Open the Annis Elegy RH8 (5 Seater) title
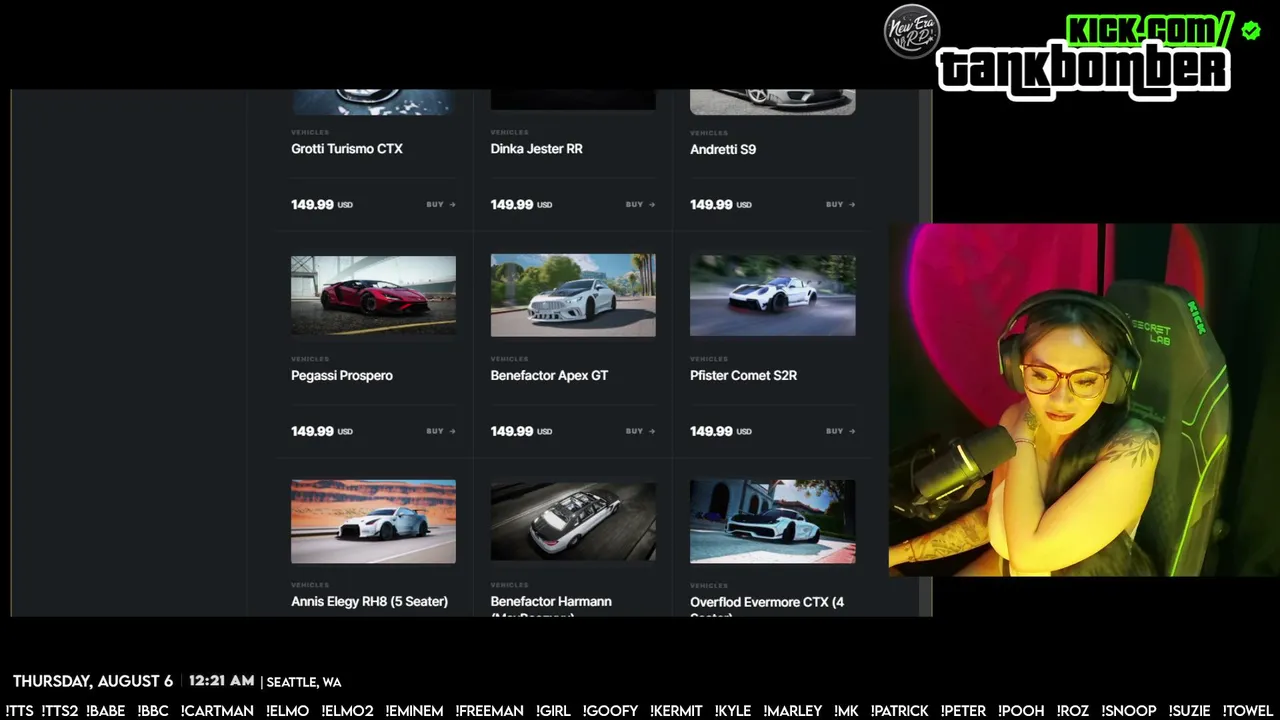Screen dimensions: 1280x720 pos(369,602)
